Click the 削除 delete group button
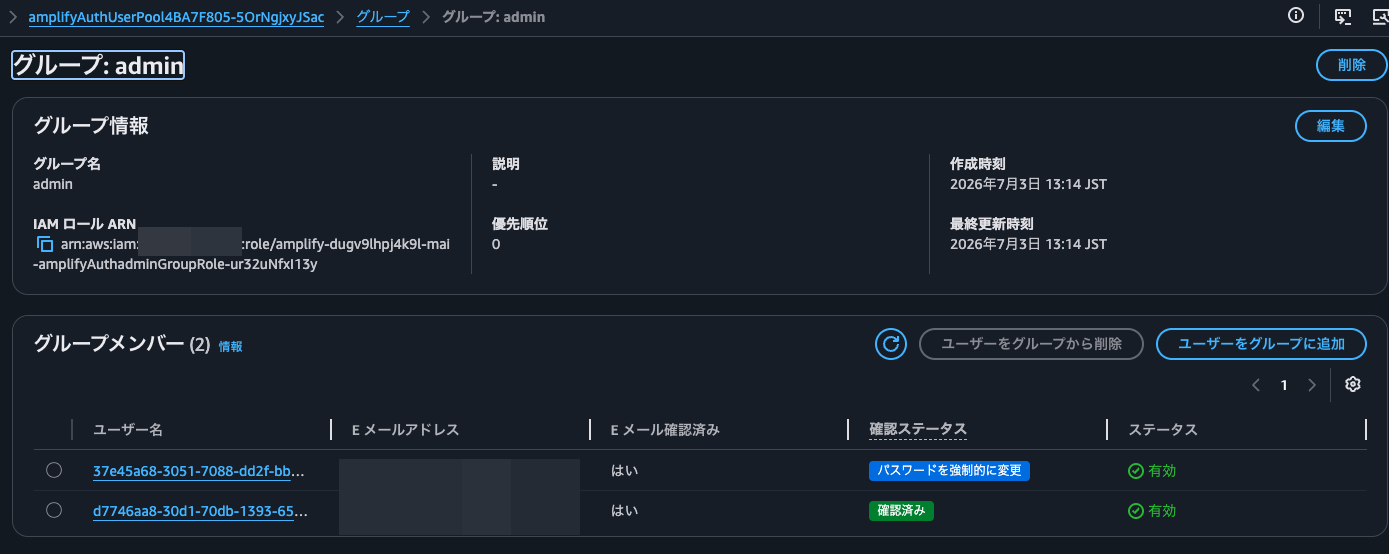Viewport: 1389px width, 554px height. point(1351,65)
